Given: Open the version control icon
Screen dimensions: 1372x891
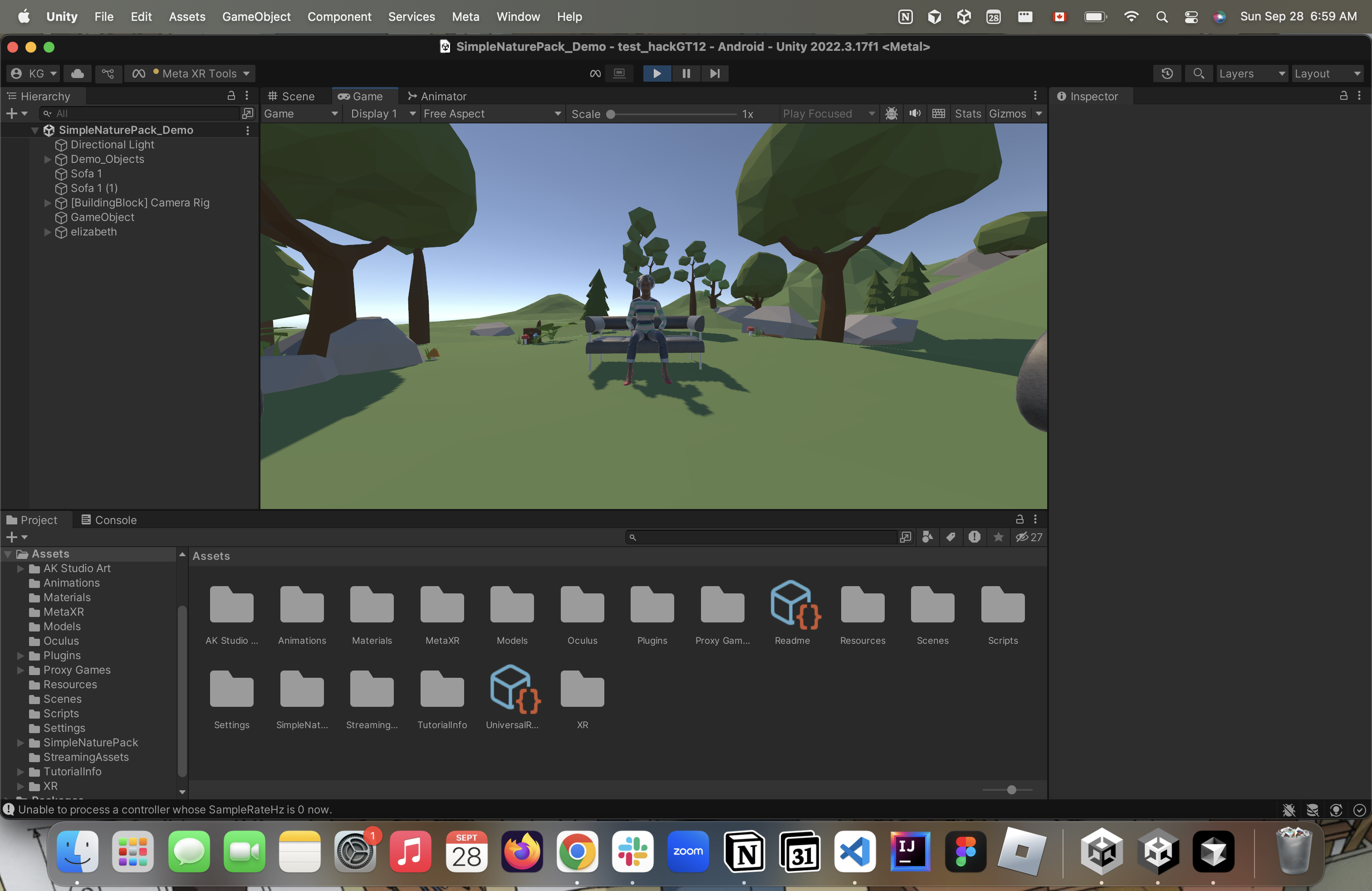Looking at the screenshot, I should click(x=108, y=73).
